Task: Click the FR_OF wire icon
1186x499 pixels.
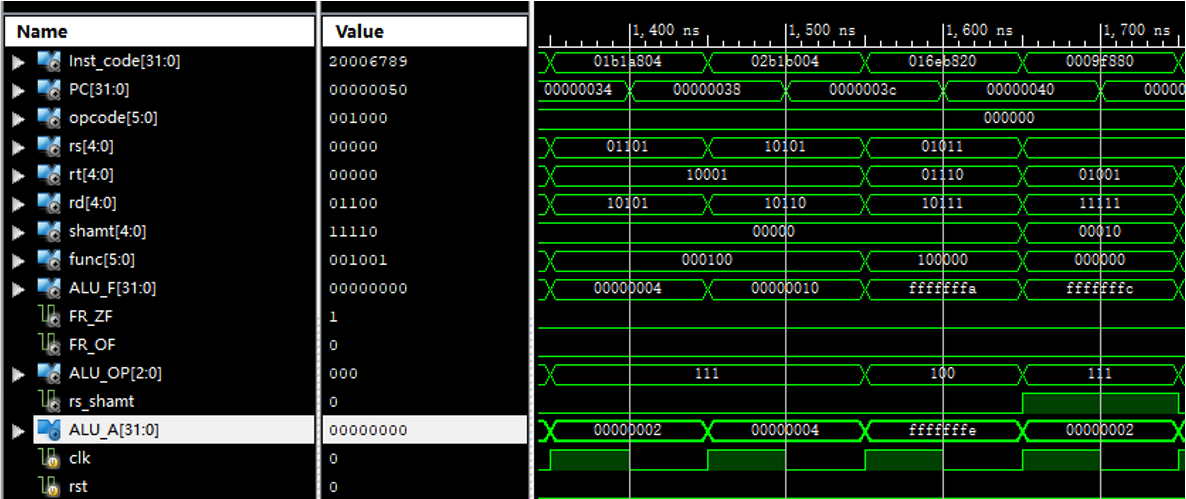Action: (50, 346)
